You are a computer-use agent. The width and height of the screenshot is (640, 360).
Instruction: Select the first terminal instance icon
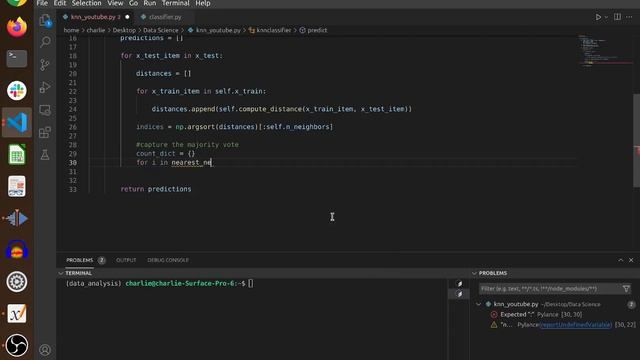coord(459,284)
